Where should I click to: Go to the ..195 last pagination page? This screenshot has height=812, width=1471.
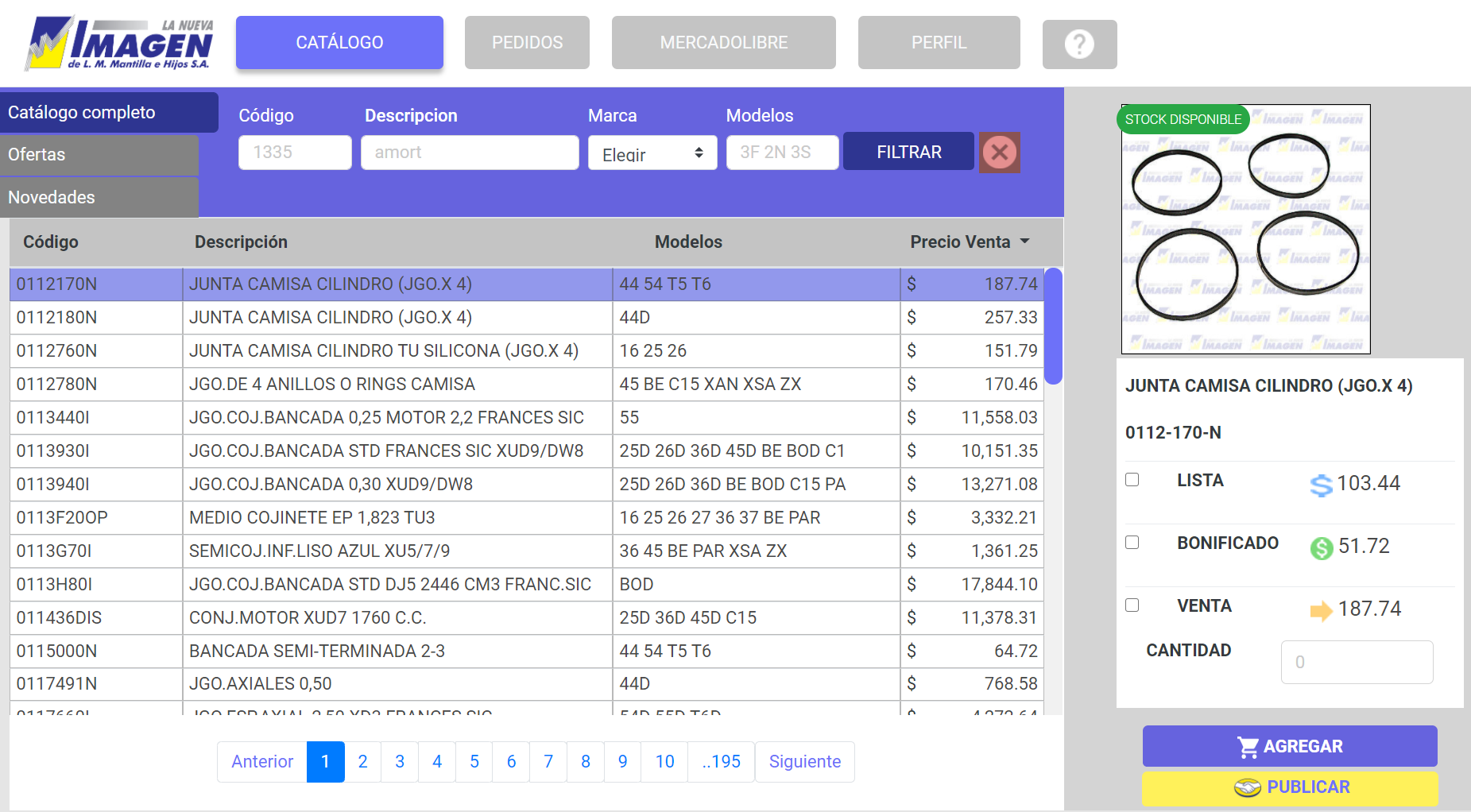(721, 762)
